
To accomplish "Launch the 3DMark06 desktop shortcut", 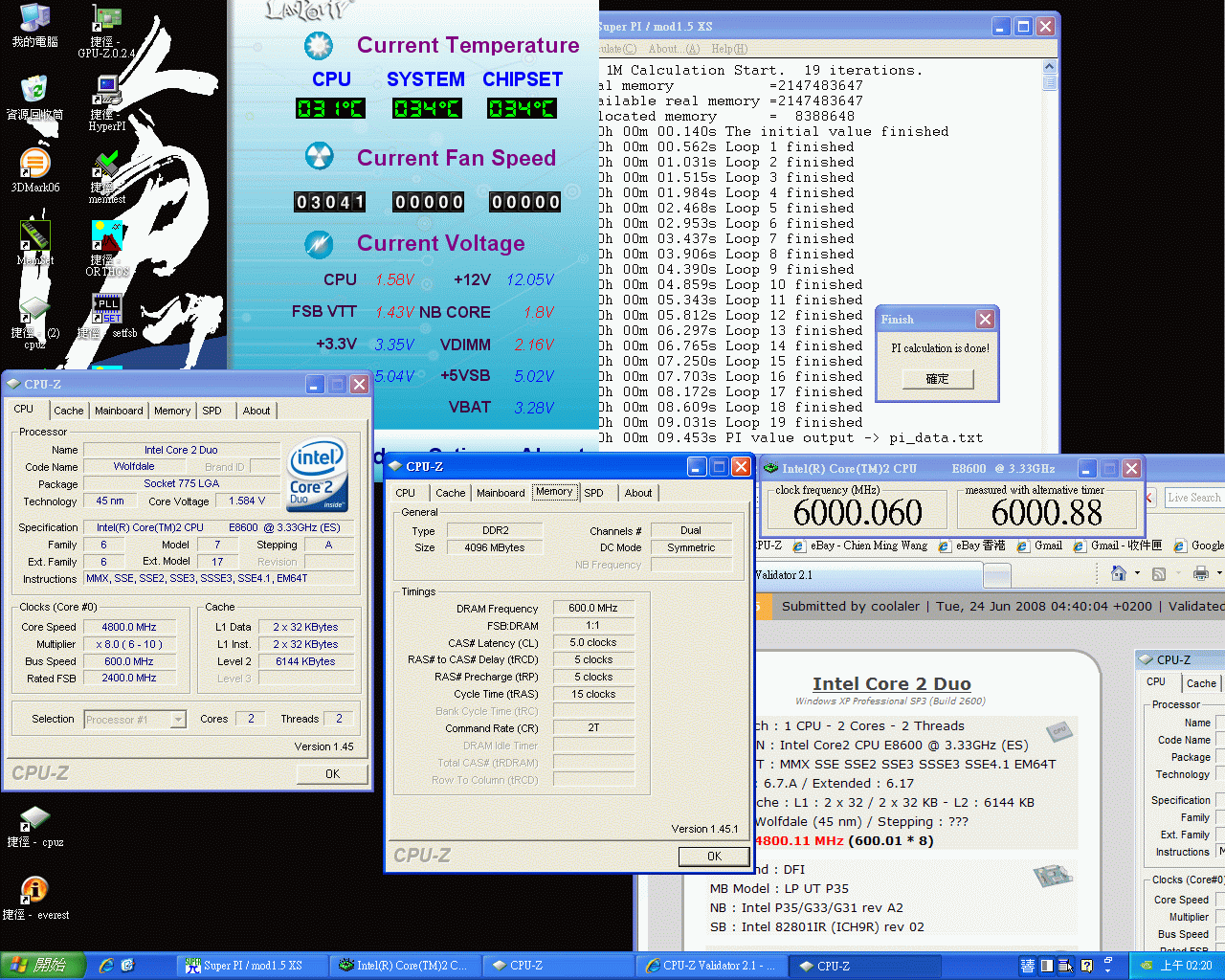I will click(34, 165).
